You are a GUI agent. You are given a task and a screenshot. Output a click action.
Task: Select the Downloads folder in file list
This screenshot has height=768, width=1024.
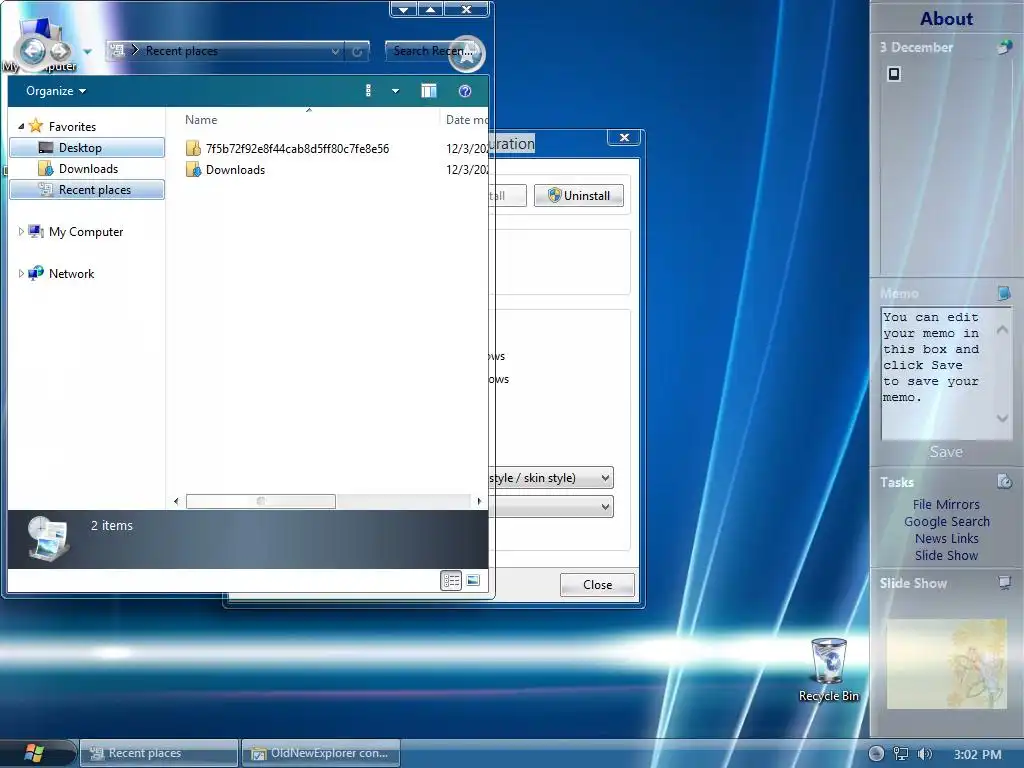(235, 169)
